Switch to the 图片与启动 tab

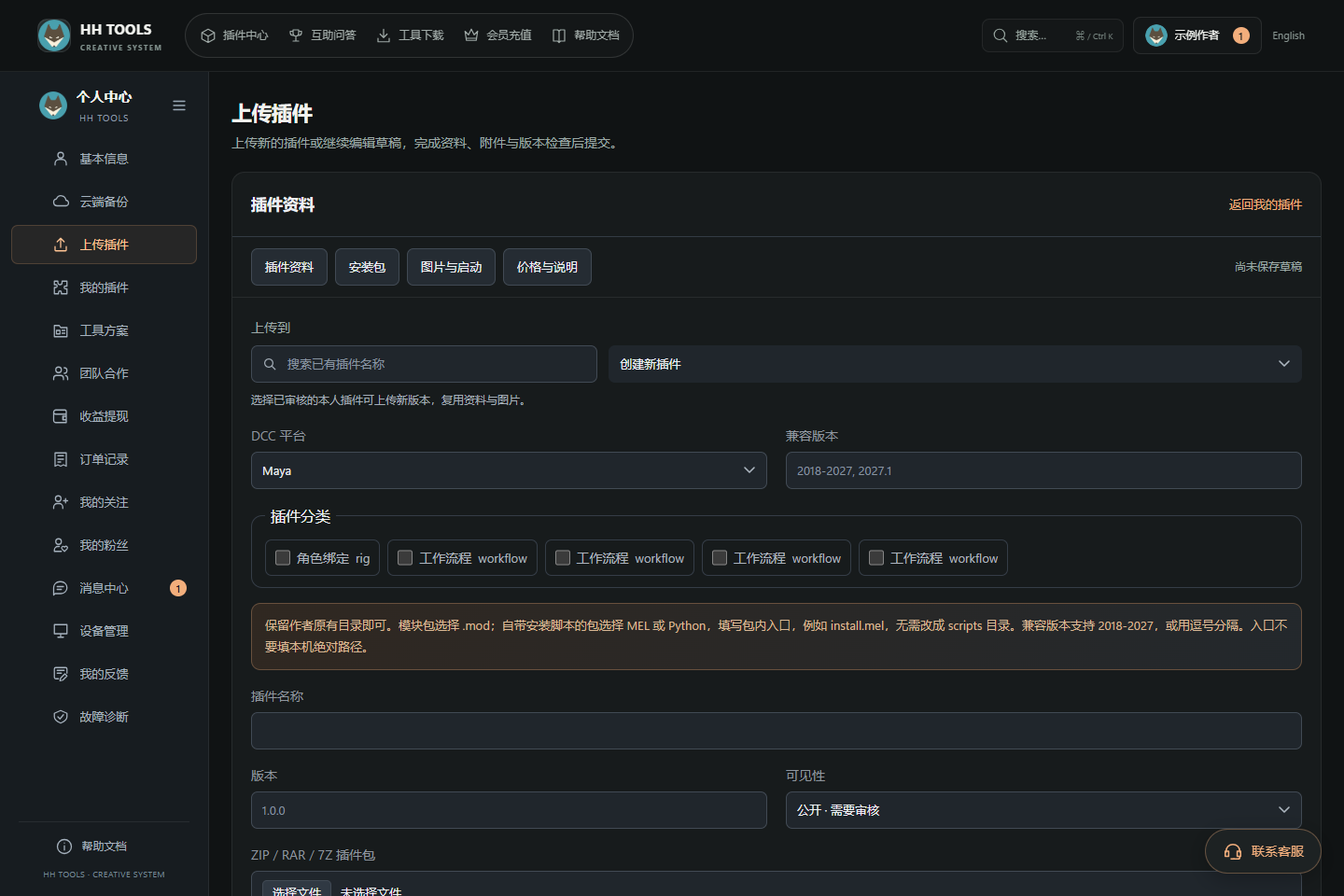coord(451,267)
